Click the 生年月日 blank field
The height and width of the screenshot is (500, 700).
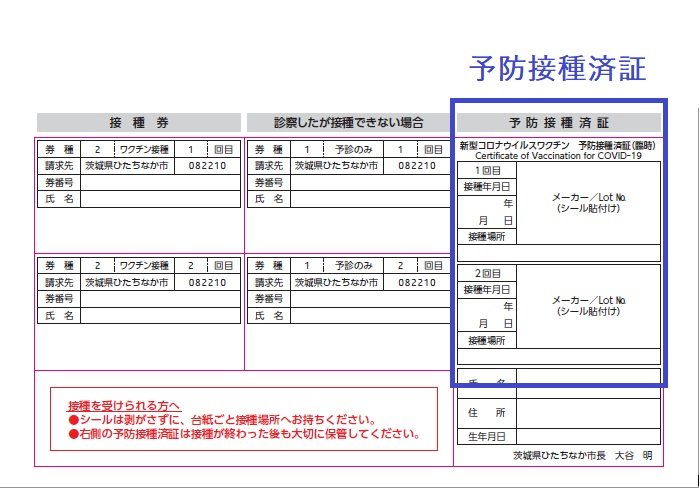(x=588, y=437)
